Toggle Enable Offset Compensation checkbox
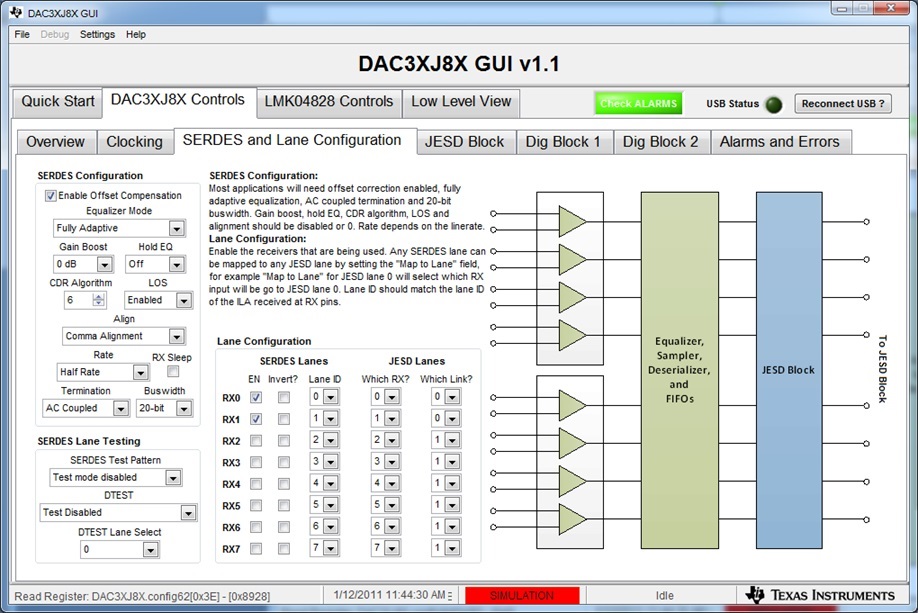Image resolution: width=918 pixels, height=613 pixels. [51, 196]
